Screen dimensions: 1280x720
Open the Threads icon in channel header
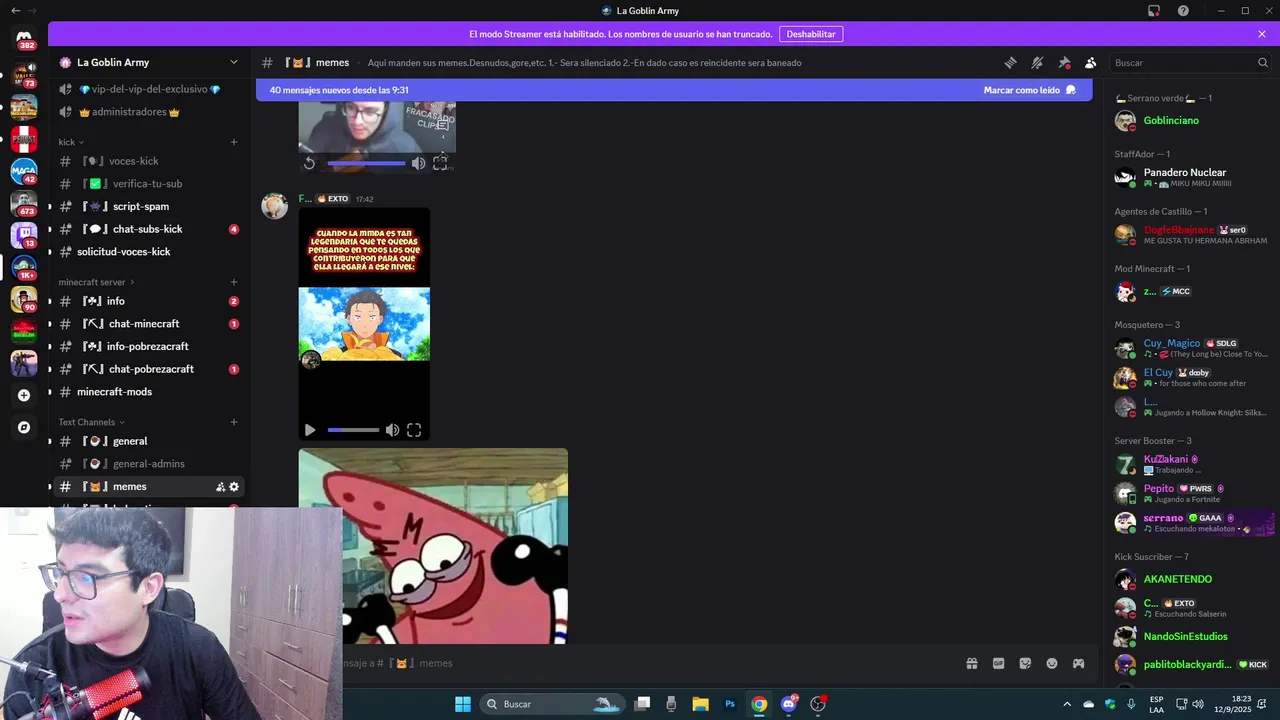(1010, 62)
